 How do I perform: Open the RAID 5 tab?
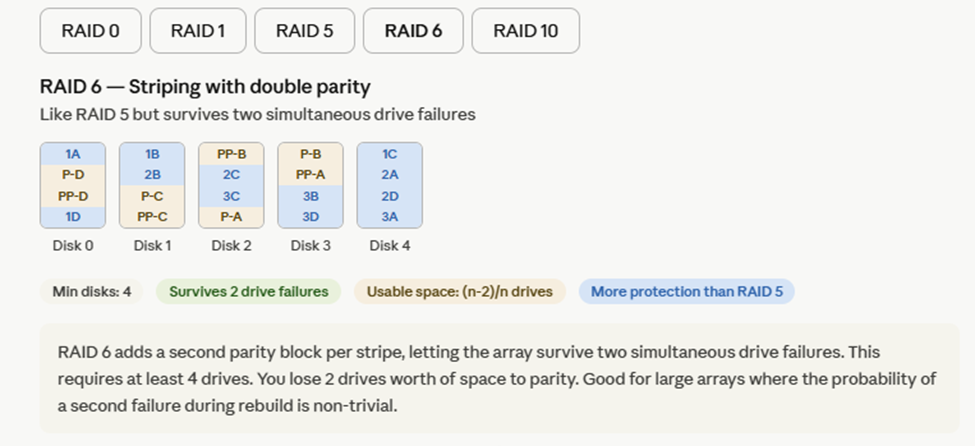click(x=304, y=31)
